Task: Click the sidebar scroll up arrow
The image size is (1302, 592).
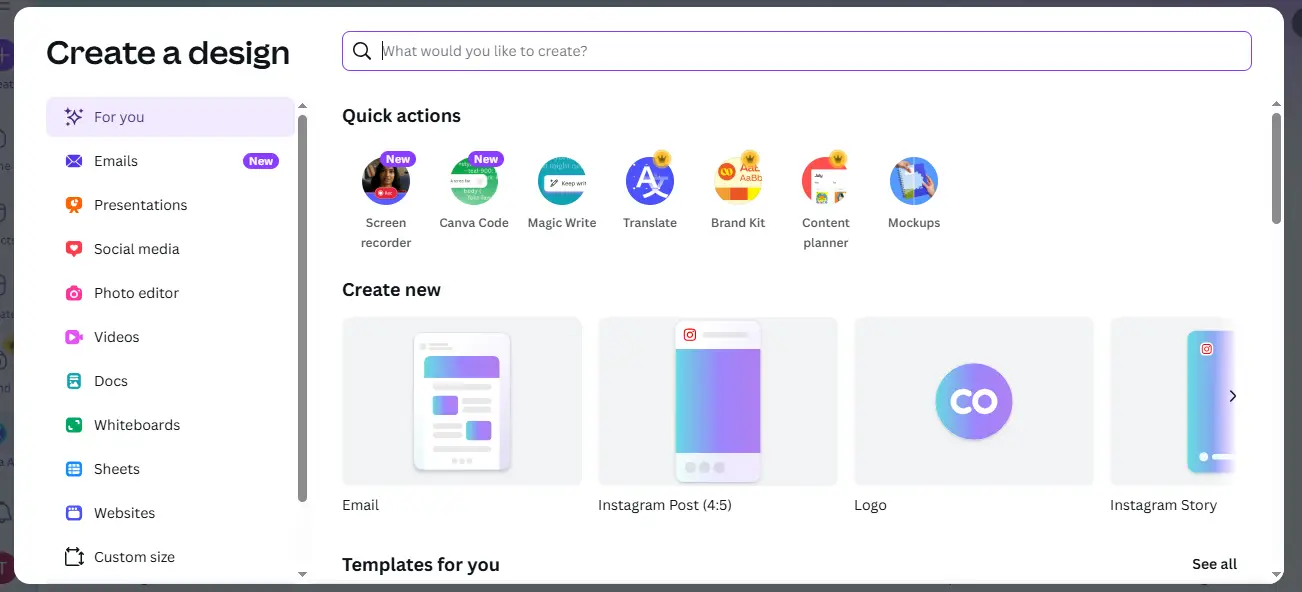Action: [303, 105]
